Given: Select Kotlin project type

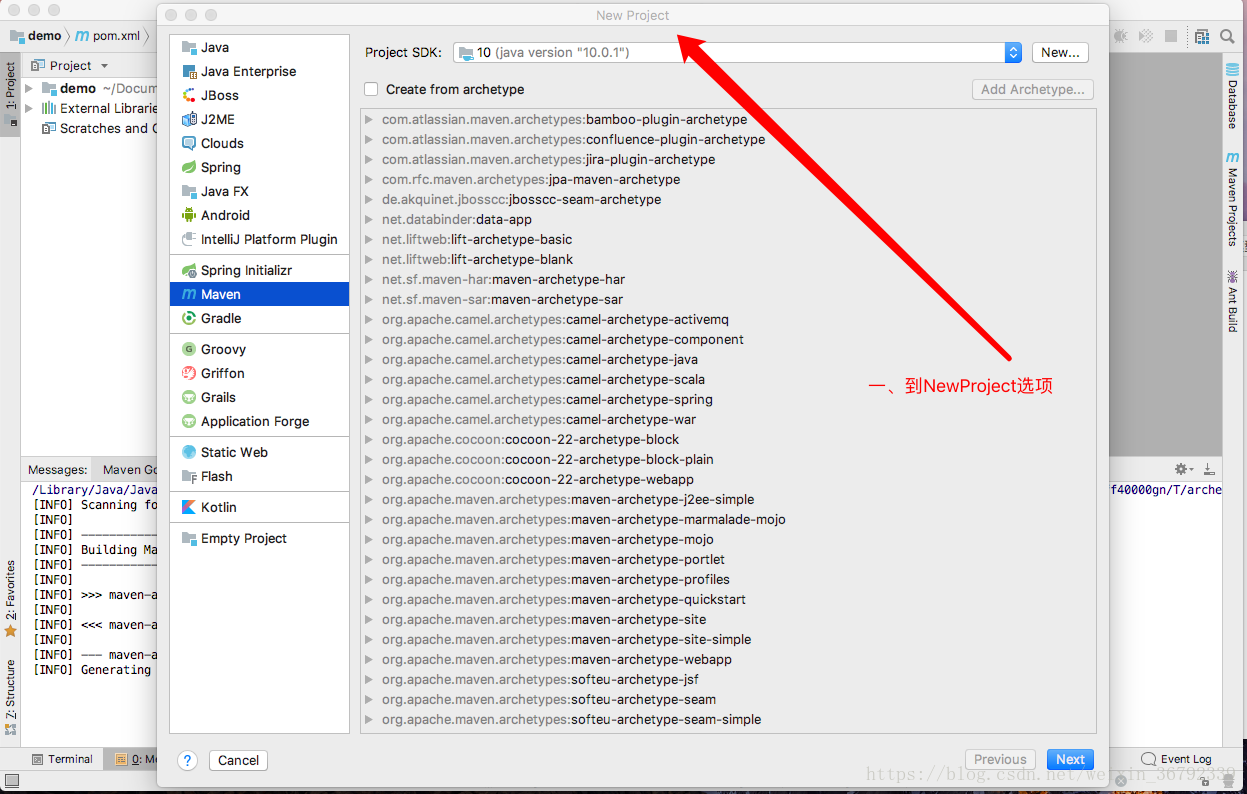Looking at the screenshot, I should point(259,507).
